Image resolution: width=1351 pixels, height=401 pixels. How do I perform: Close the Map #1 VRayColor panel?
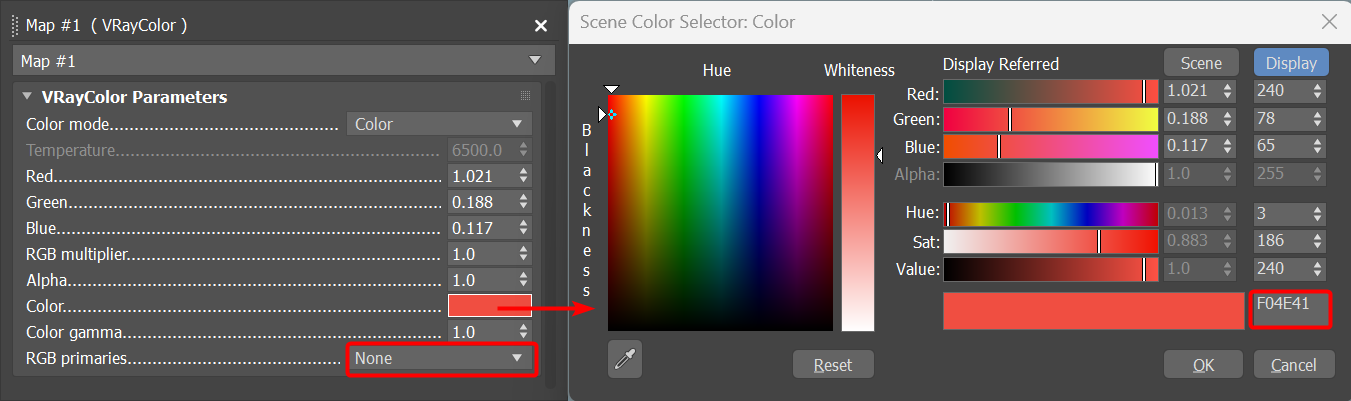click(x=541, y=26)
